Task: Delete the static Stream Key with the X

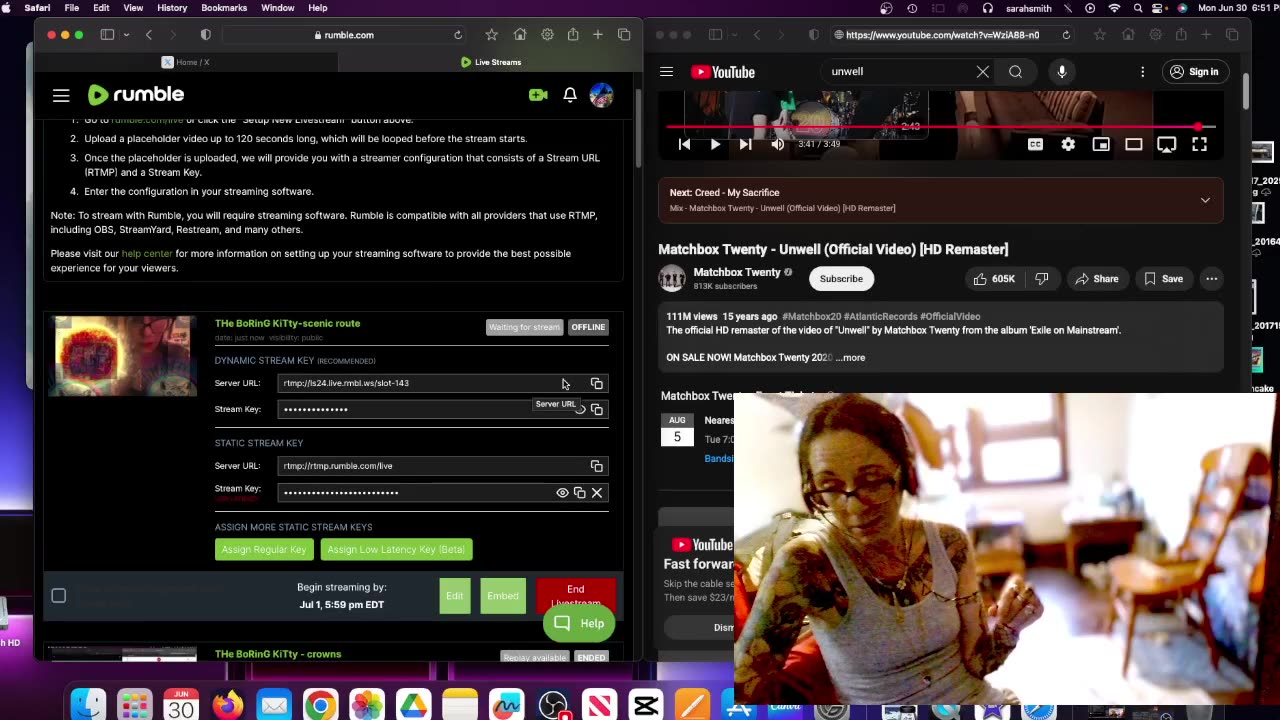Action: 597,493
